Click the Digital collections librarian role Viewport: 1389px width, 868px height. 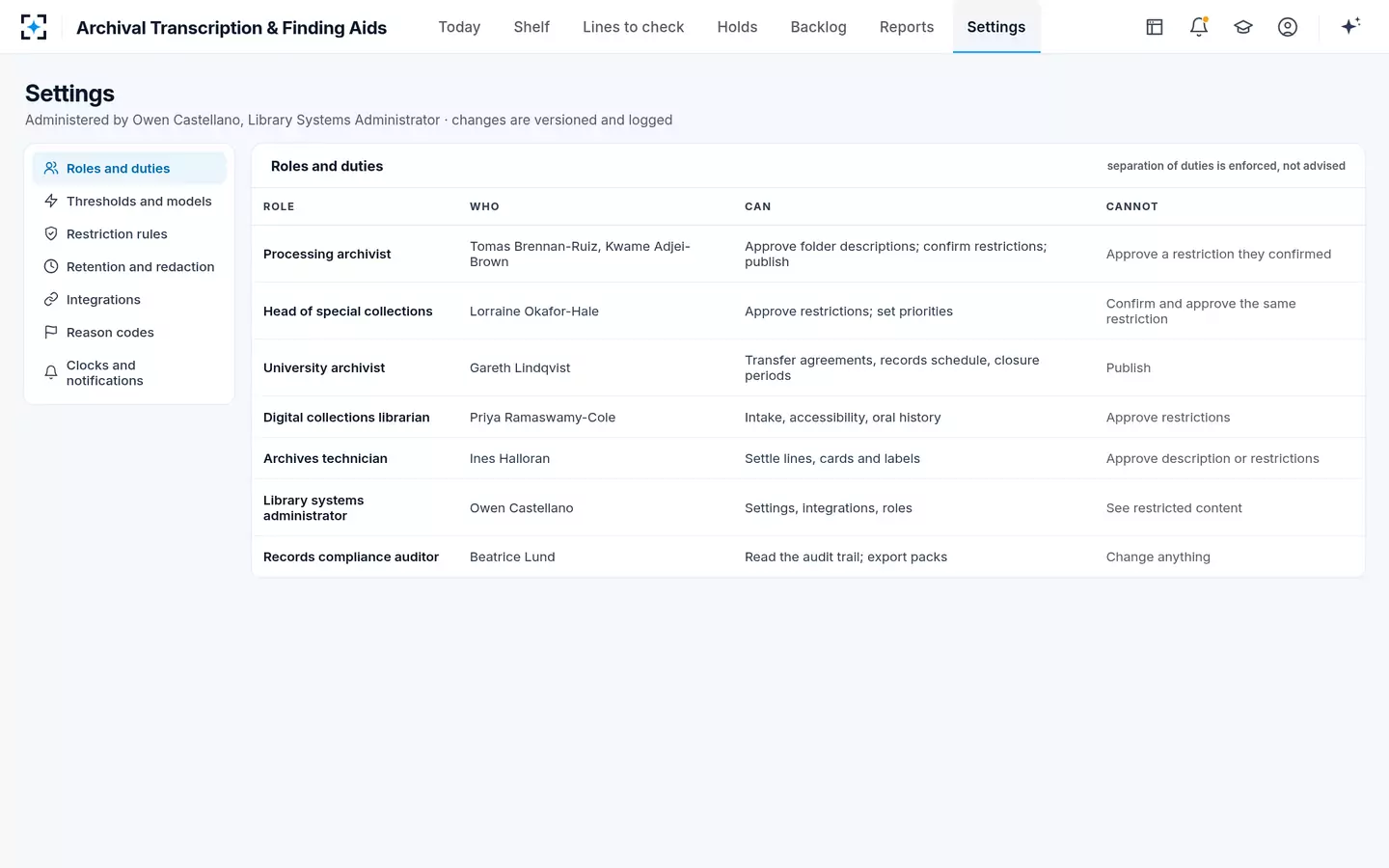(x=346, y=417)
